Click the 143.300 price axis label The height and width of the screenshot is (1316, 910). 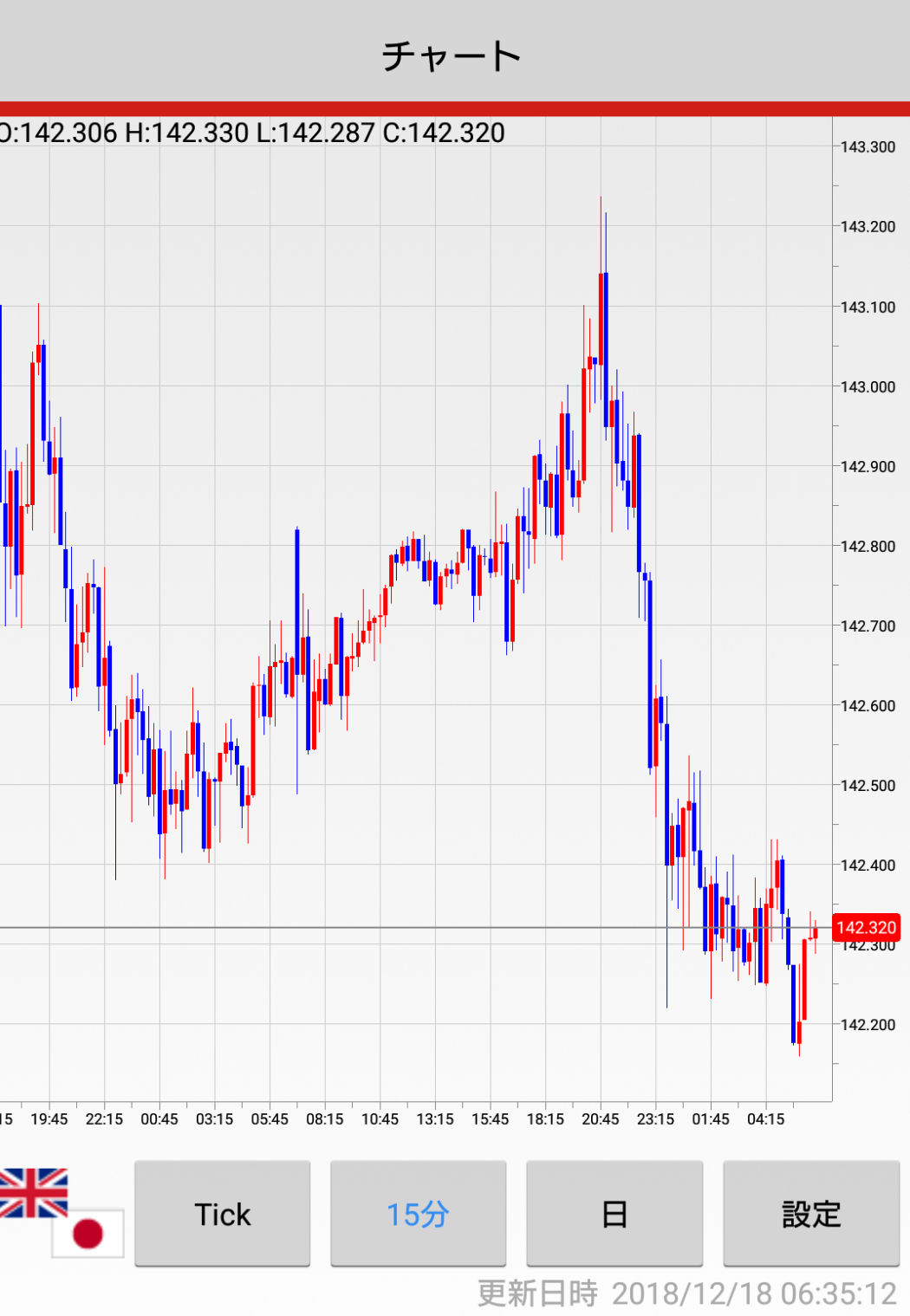tap(868, 147)
